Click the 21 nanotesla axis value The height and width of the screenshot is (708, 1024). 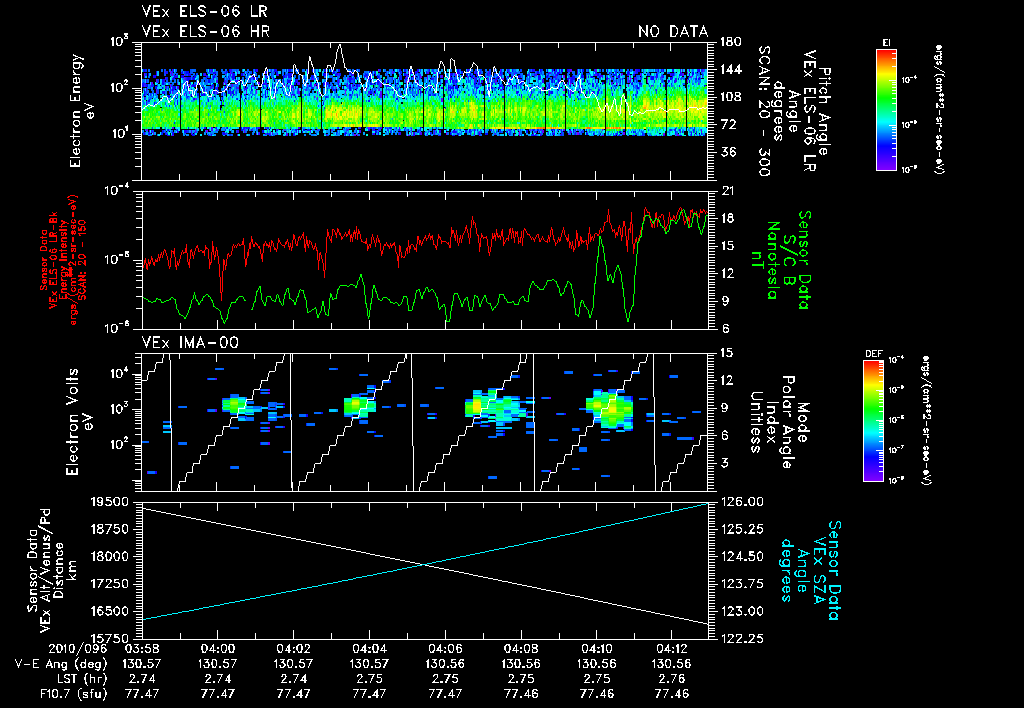coord(727,191)
